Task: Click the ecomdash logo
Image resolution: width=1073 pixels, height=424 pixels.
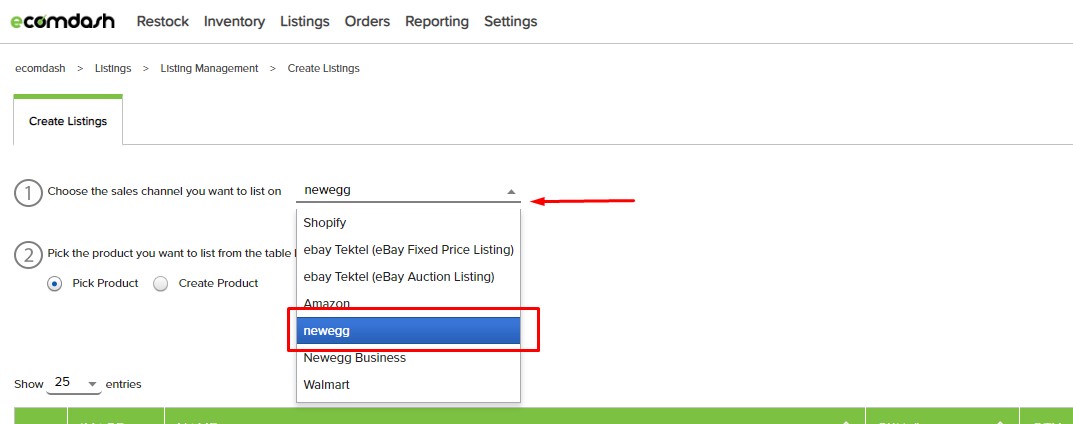Action: tap(62, 21)
